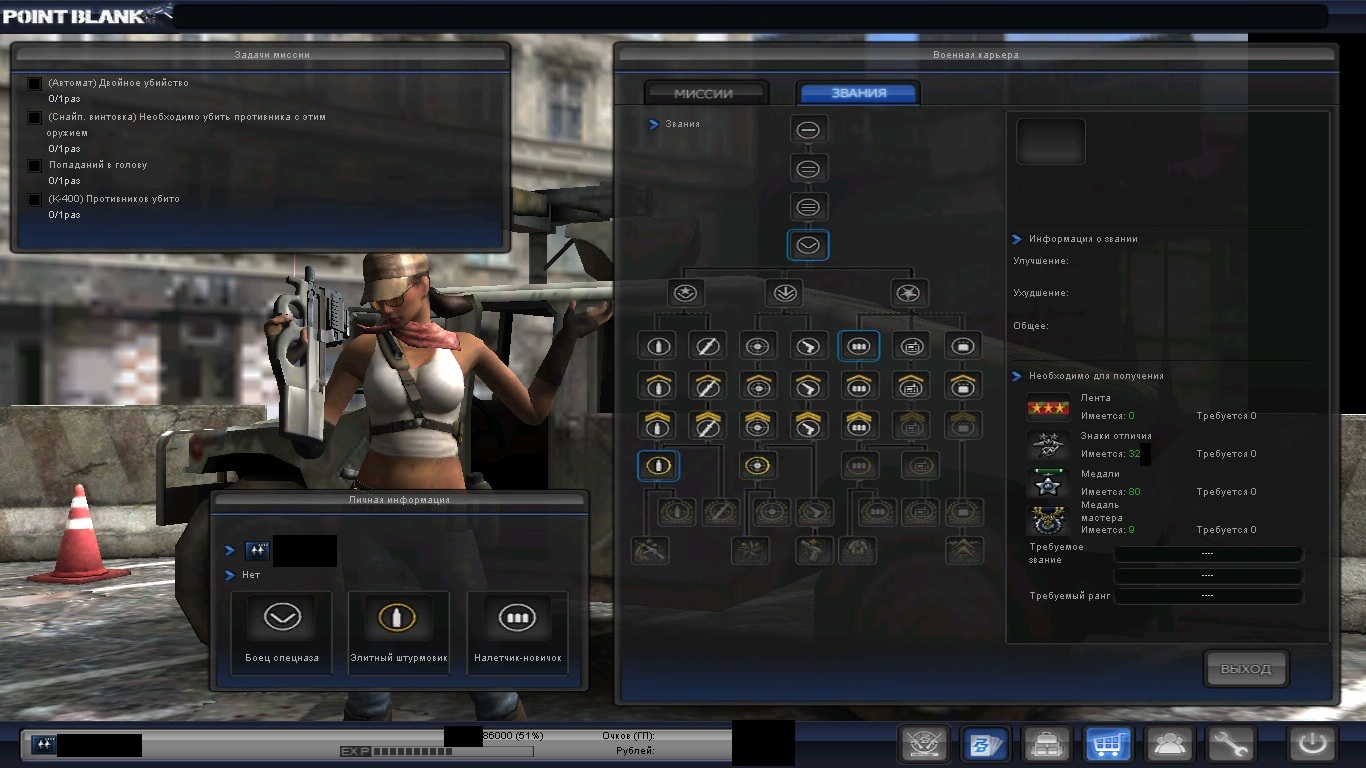Tick the (К-400) Противников убито checkbox

(35, 200)
